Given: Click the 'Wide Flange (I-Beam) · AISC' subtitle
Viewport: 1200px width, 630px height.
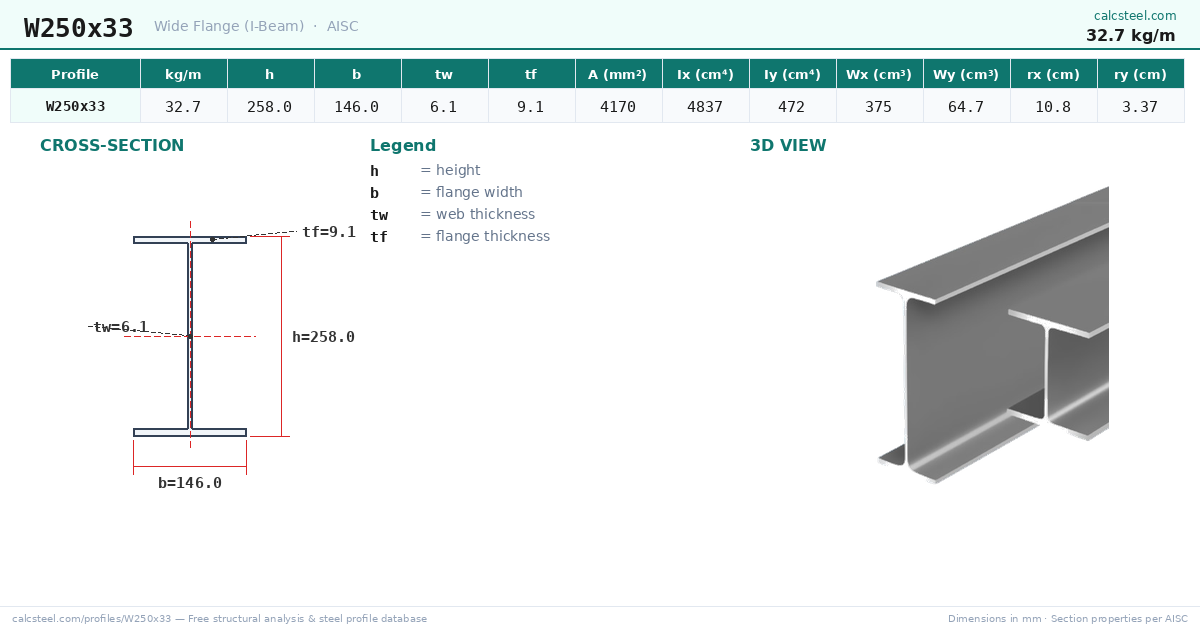Looking at the screenshot, I should click(256, 26).
